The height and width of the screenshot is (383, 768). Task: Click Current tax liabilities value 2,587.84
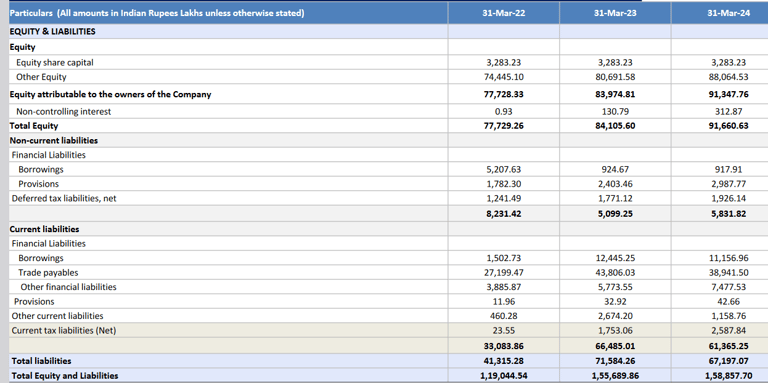[728, 331]
